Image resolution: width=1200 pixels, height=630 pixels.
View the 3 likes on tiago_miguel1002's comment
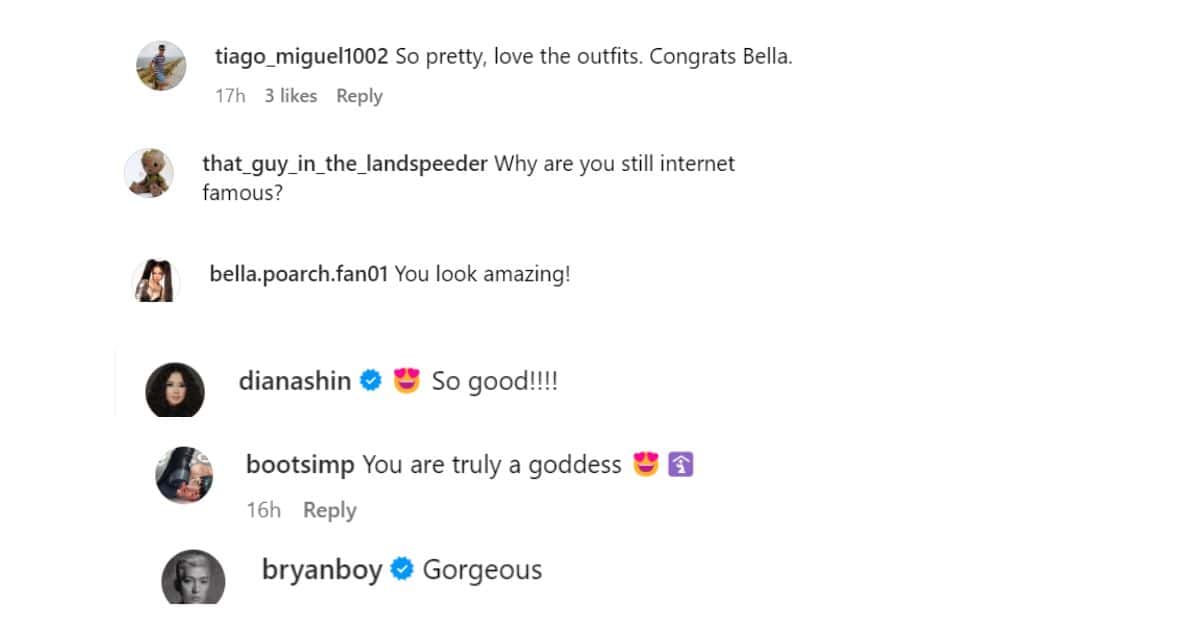[x=290, y=96]
